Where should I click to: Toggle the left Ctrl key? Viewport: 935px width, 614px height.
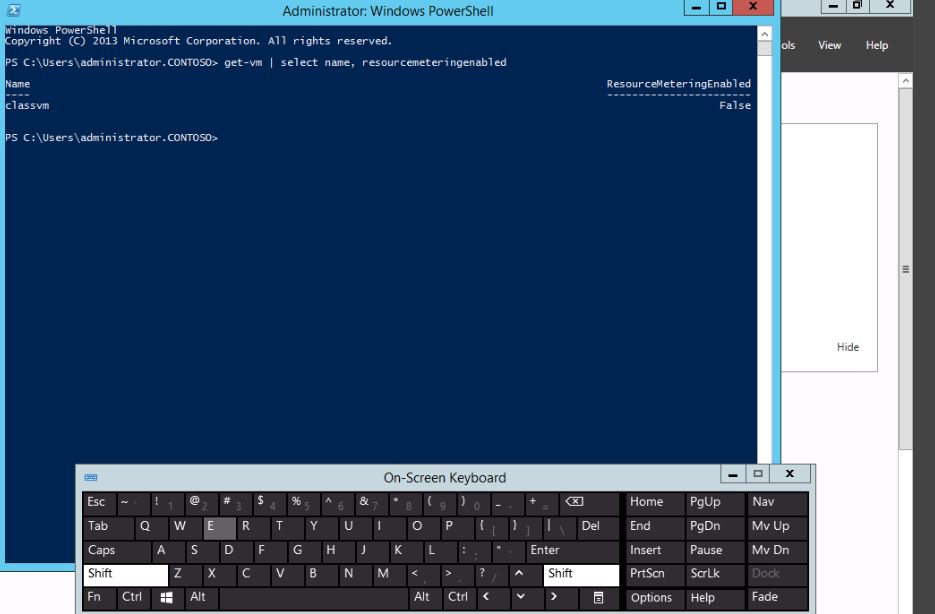(x=132, y=597)
